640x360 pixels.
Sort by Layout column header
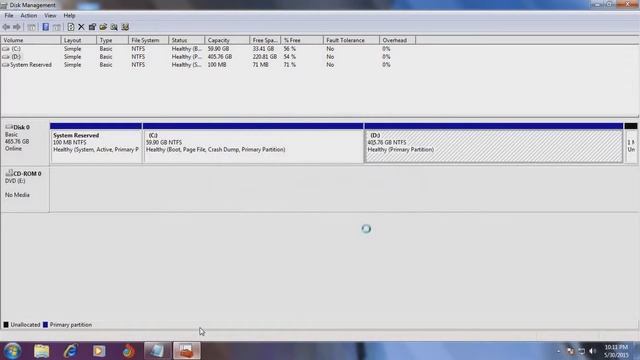pyautogui.click(x=79, y=40)
